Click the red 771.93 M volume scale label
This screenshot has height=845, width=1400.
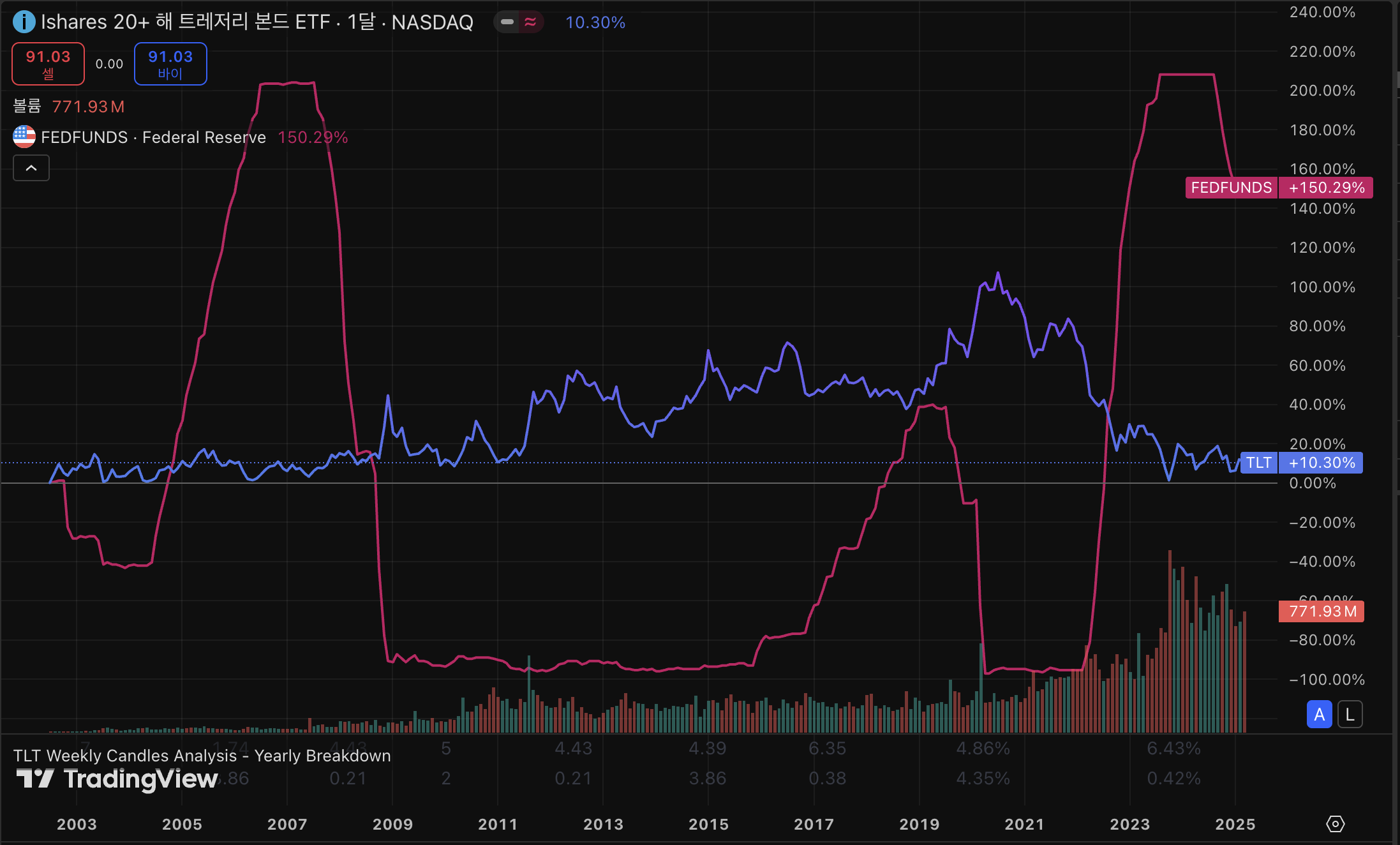(1321, 611)
